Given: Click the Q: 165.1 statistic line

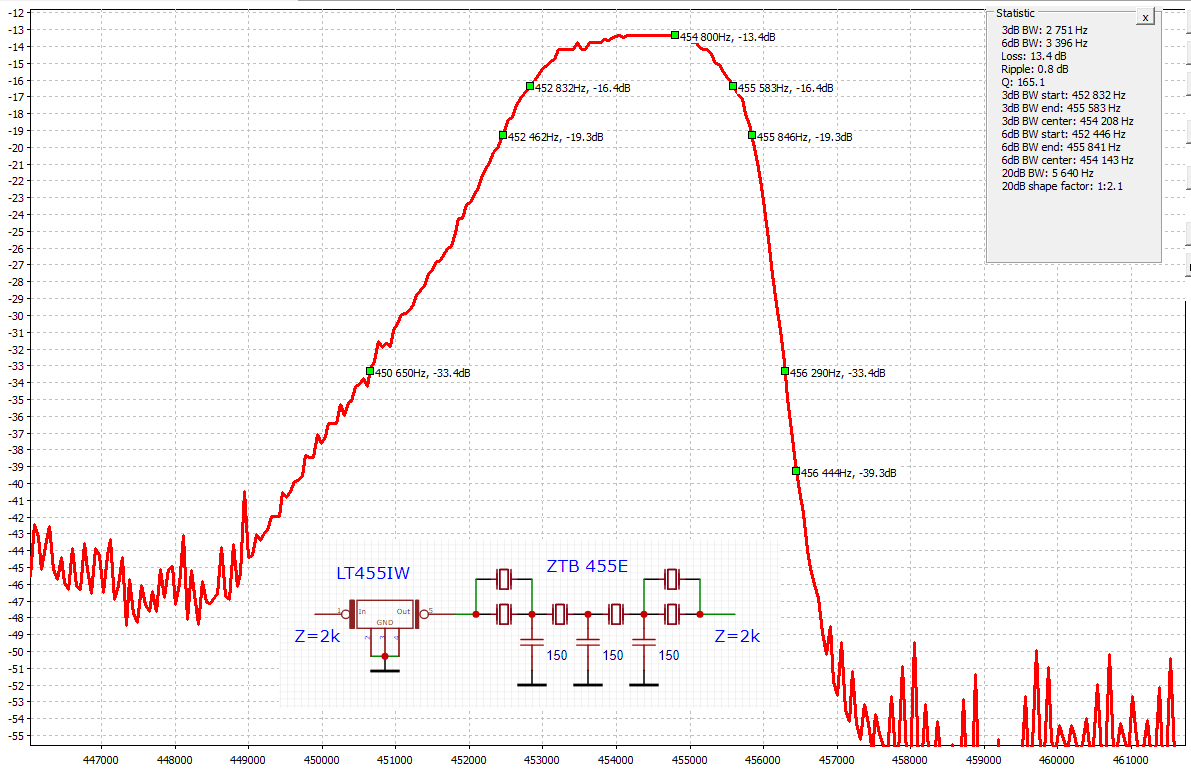Looking at the screenshot, I should [1023, 82].
